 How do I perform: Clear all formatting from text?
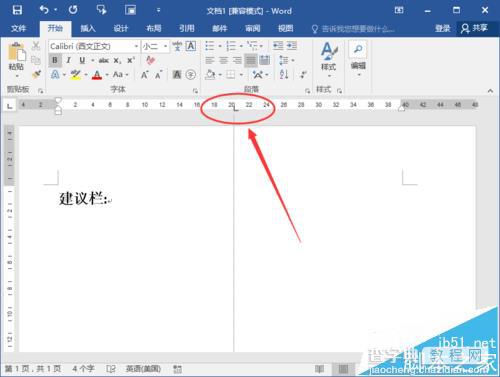tap(151, 60)
